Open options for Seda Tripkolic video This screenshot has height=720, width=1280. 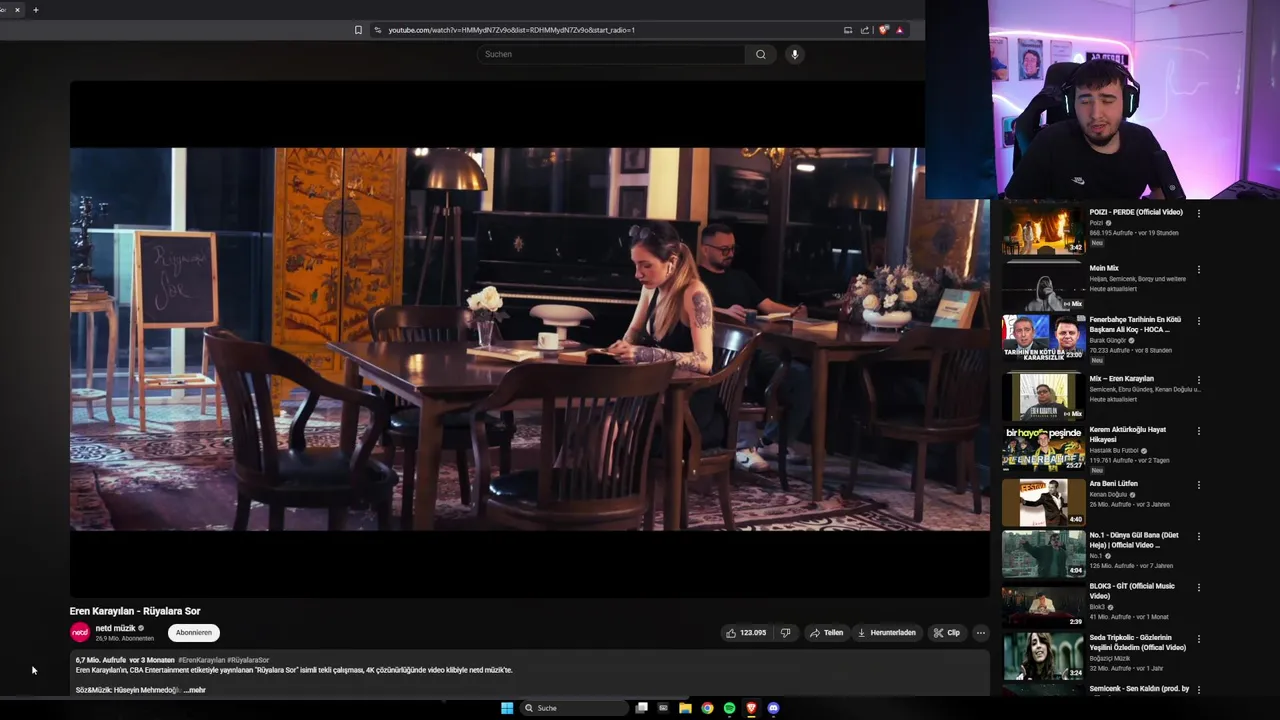point(1198,638)
